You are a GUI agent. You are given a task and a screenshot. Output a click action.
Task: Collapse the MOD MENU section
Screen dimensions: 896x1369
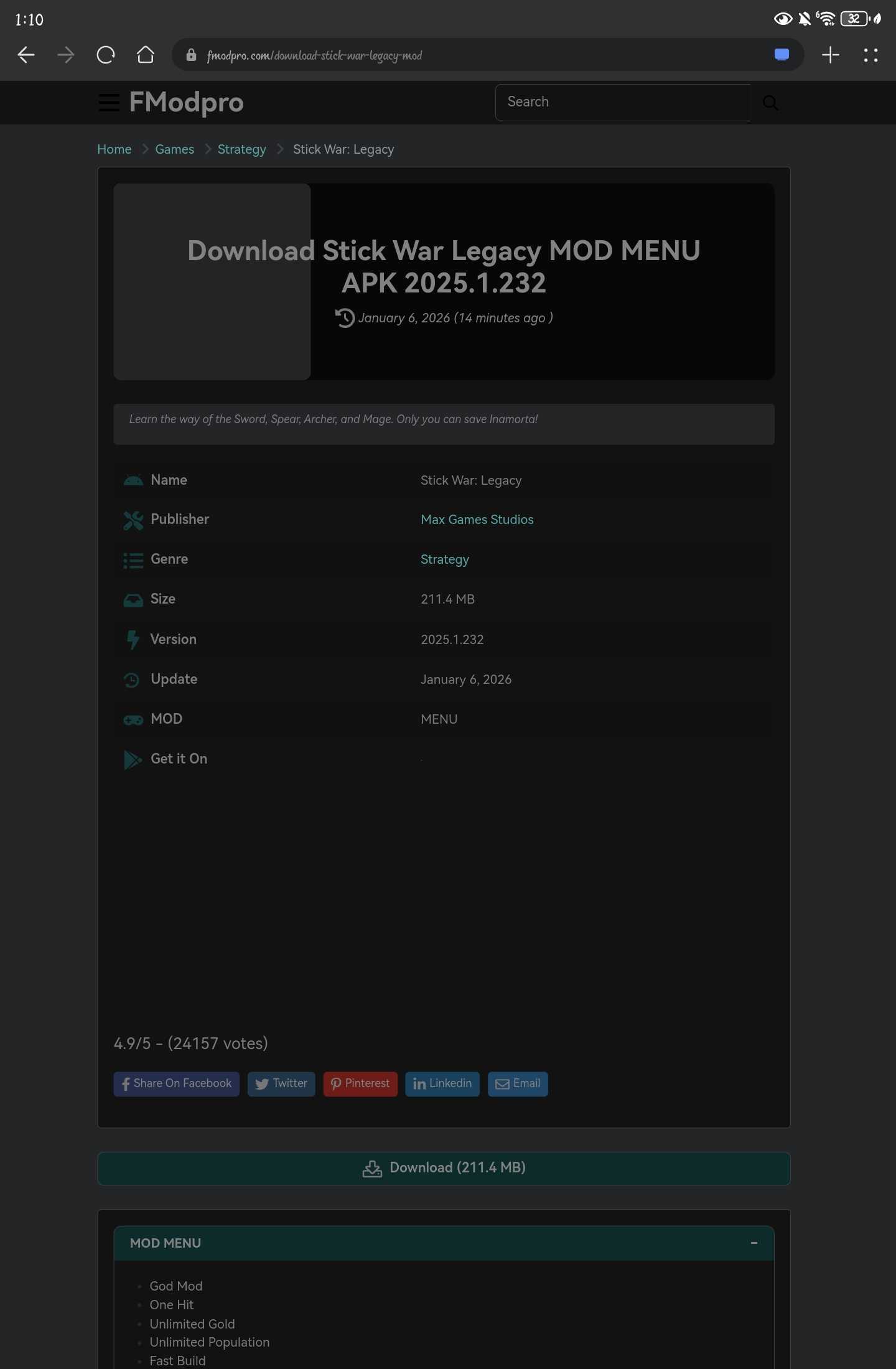754,1243
